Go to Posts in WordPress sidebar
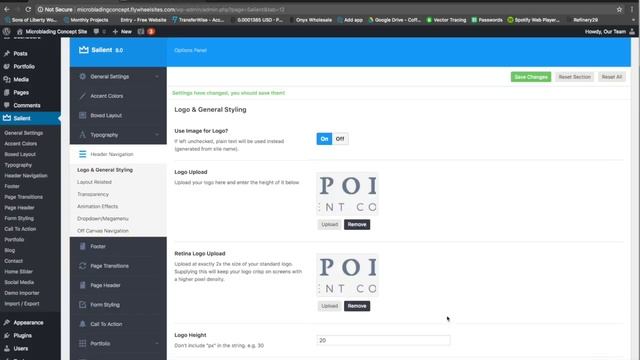The height and width of the screenshot is (360, 640). tap(20, 53)
